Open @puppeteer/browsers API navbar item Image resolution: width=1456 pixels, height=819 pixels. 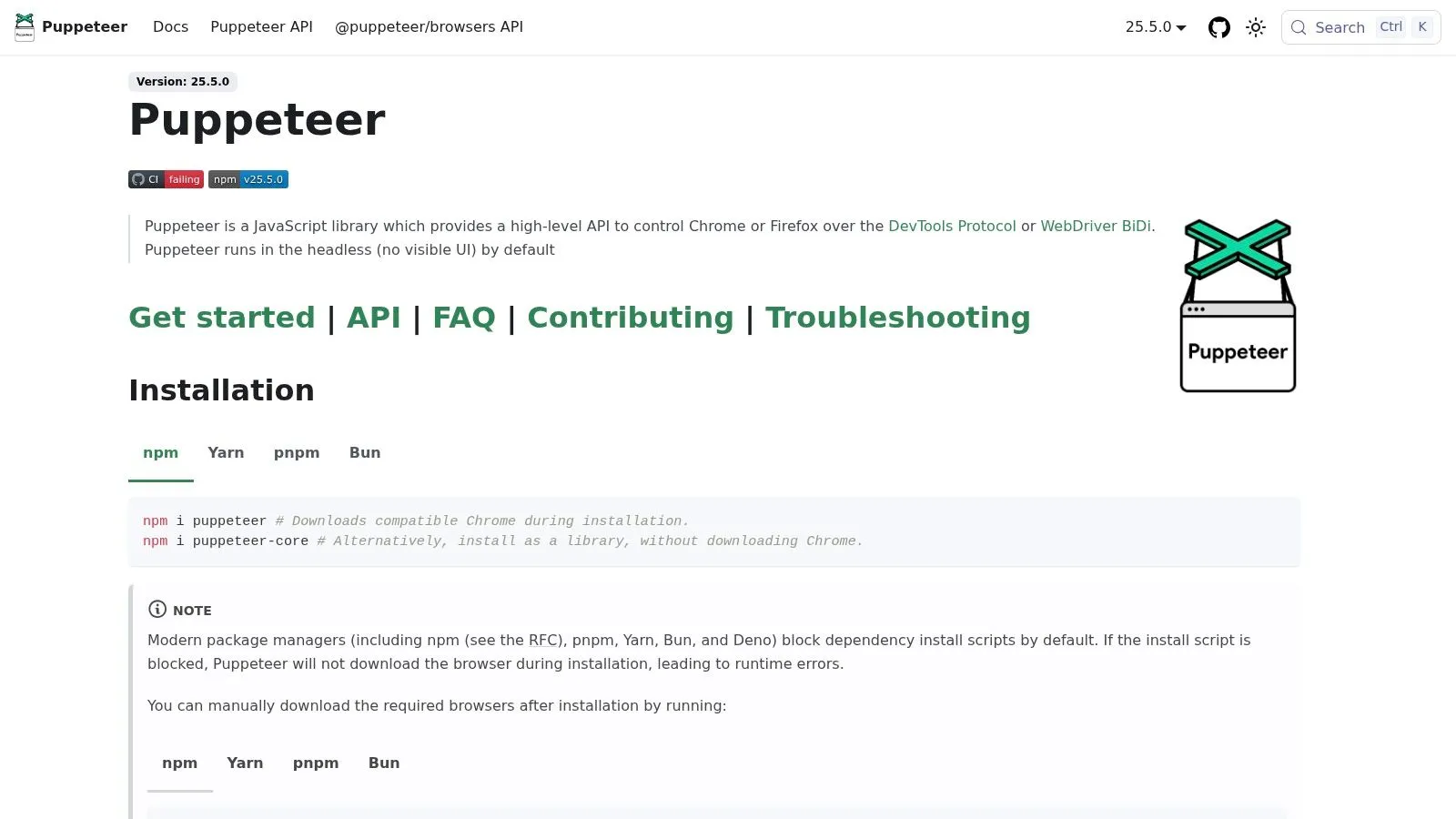pyautogui.click(x=429, y=27)
